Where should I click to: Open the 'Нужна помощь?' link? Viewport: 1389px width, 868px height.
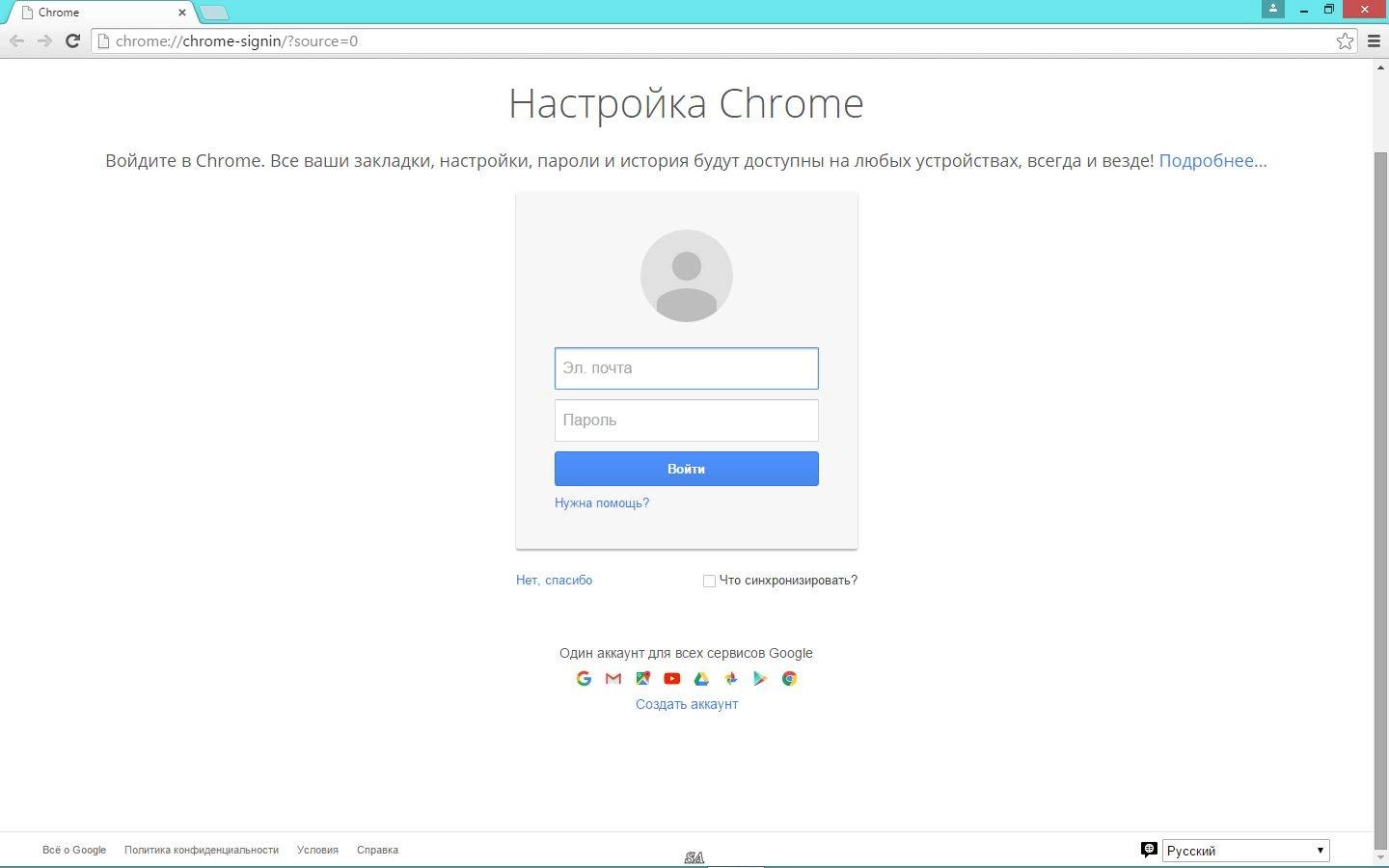[602, 502]
